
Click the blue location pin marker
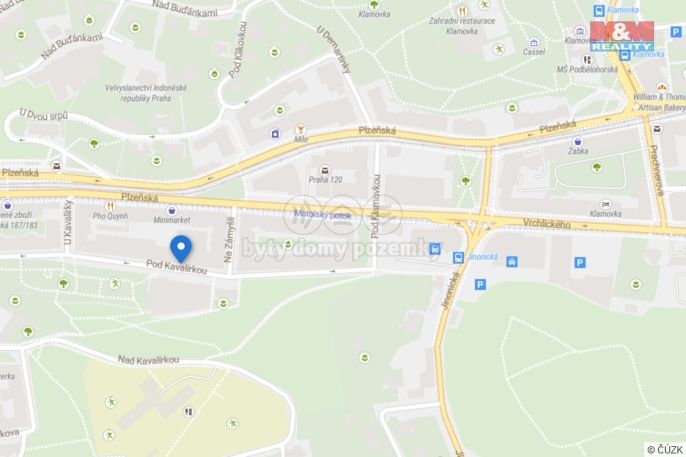(181, 249)
